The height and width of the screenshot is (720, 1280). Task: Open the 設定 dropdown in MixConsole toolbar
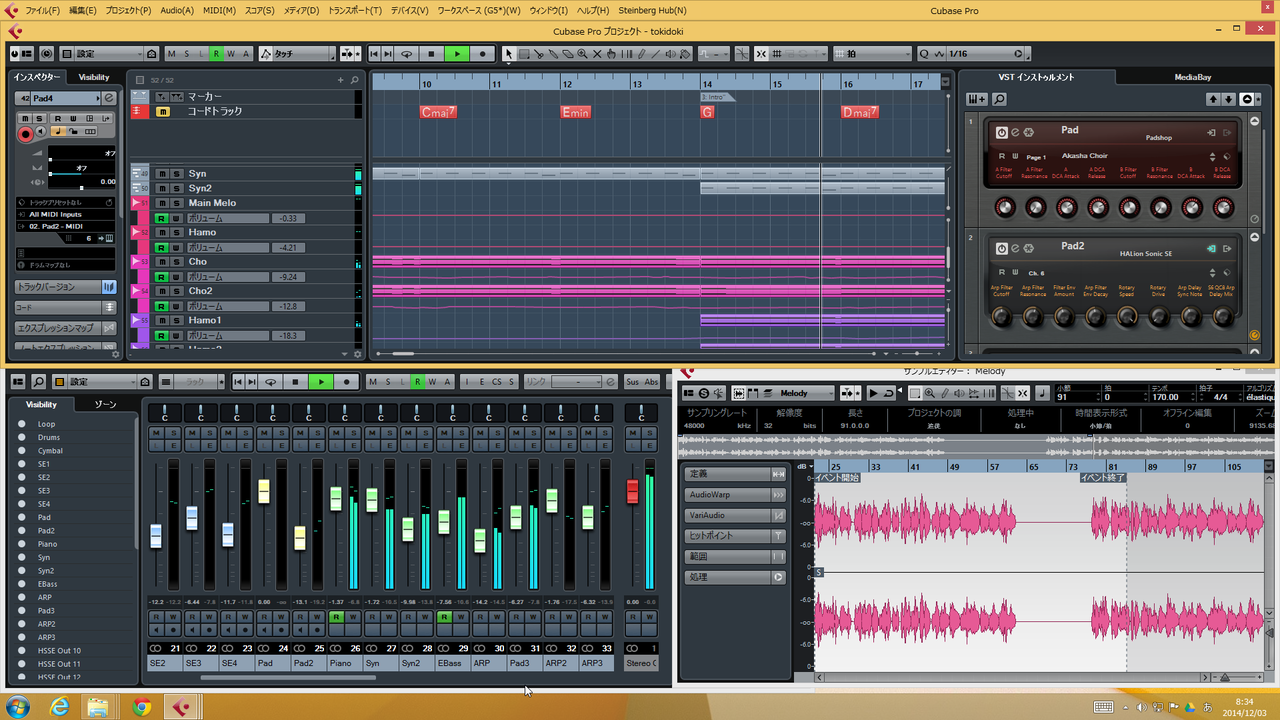point(103,382)
